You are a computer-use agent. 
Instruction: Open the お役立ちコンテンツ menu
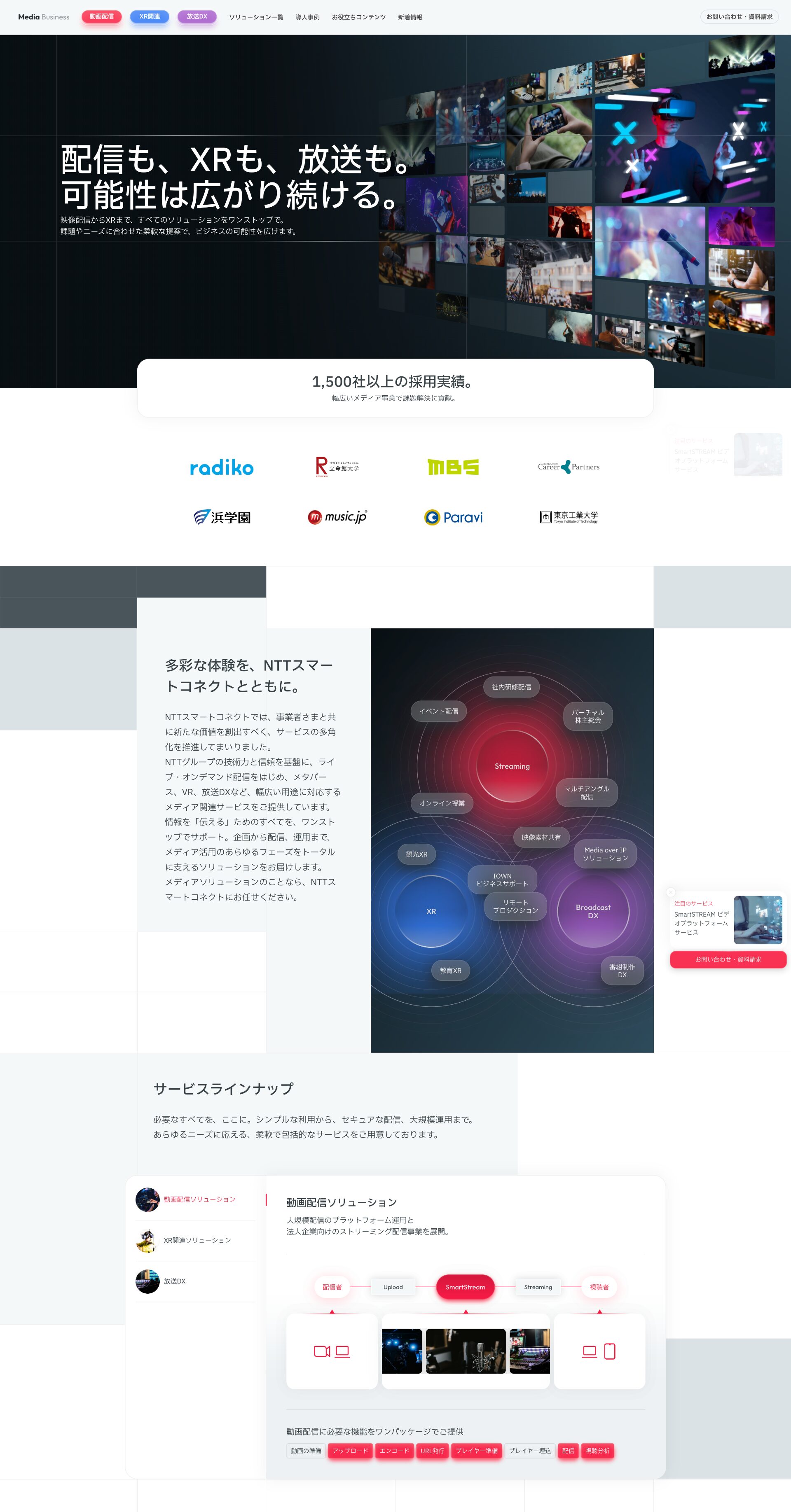tap(358, 17)
